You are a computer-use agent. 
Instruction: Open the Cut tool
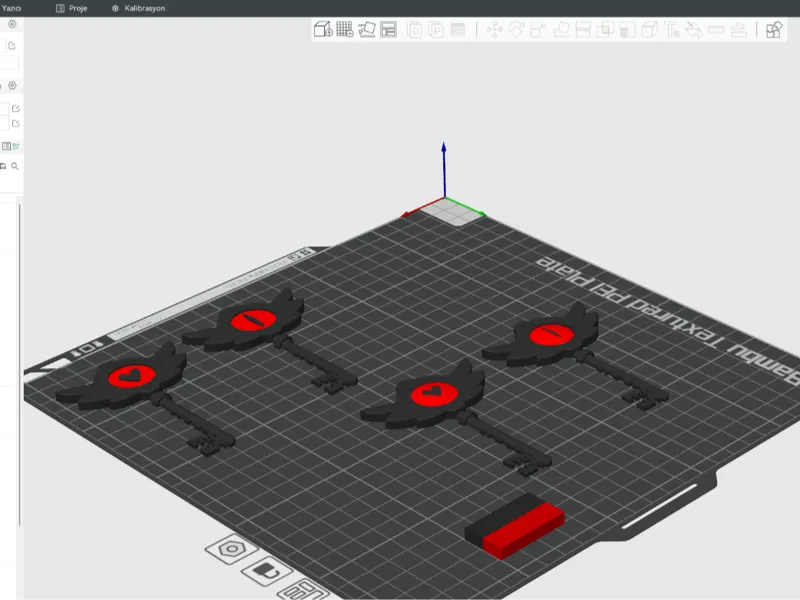click(x=583, y=30)
